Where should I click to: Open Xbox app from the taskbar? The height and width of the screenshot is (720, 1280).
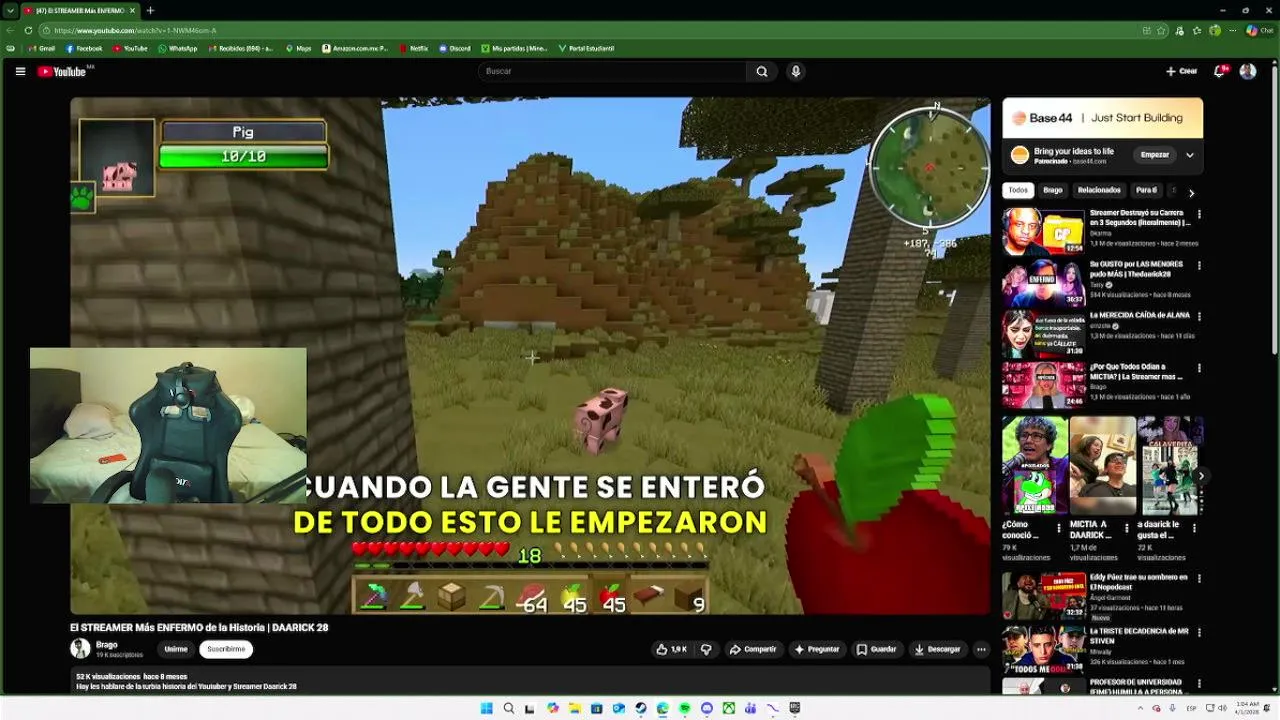tap(729, 708)
